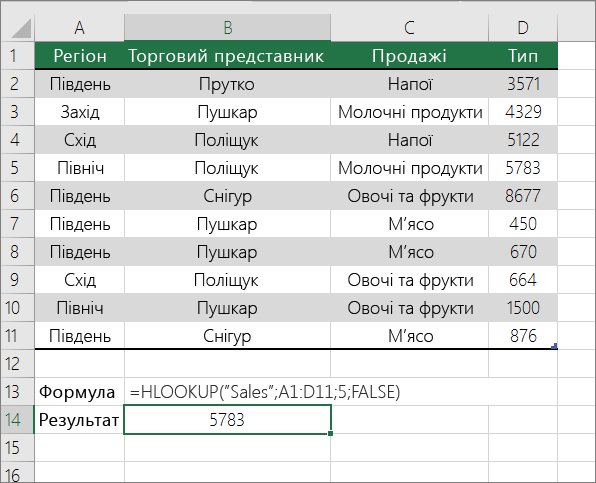The width and height of the screenshot is (596, 483).
Task: Click the table resize handle at D11
Action: coord(555,346)
